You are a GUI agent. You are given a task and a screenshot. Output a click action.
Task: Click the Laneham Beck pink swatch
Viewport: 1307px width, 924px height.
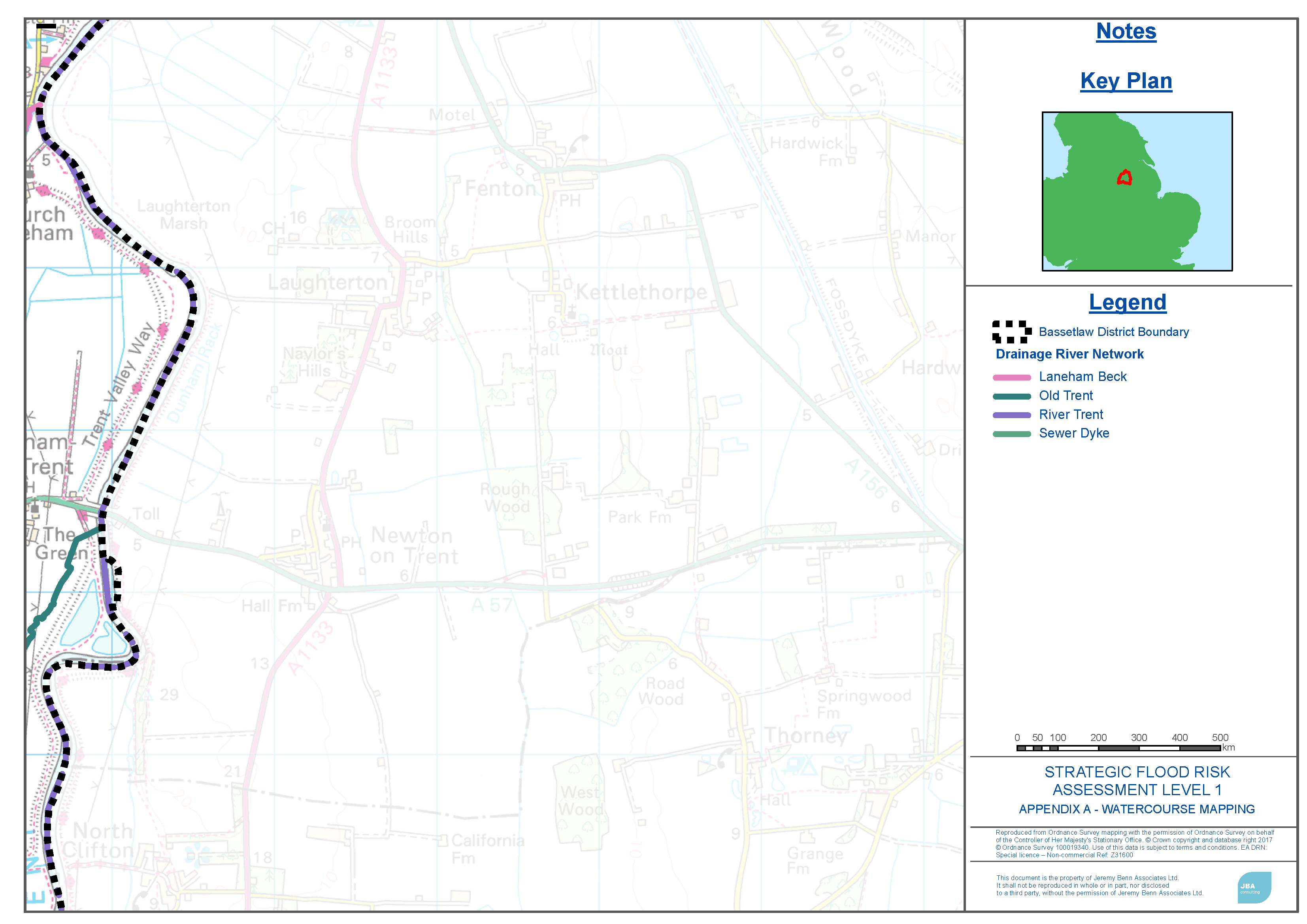pos(1011,377)
